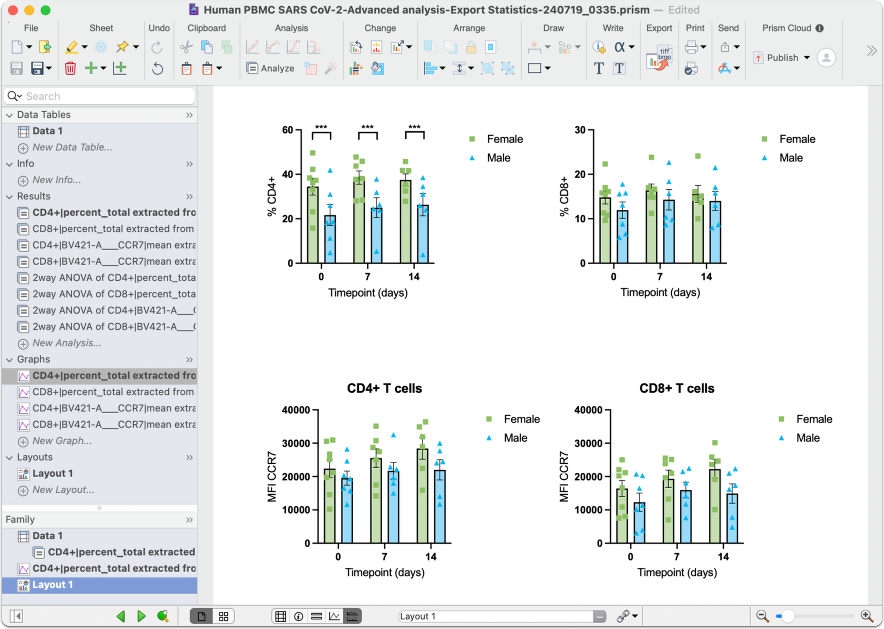The width and height of the screenshot is (884, 629).
Task: Collapse the Data Tables section
Action: click(9, 115)
